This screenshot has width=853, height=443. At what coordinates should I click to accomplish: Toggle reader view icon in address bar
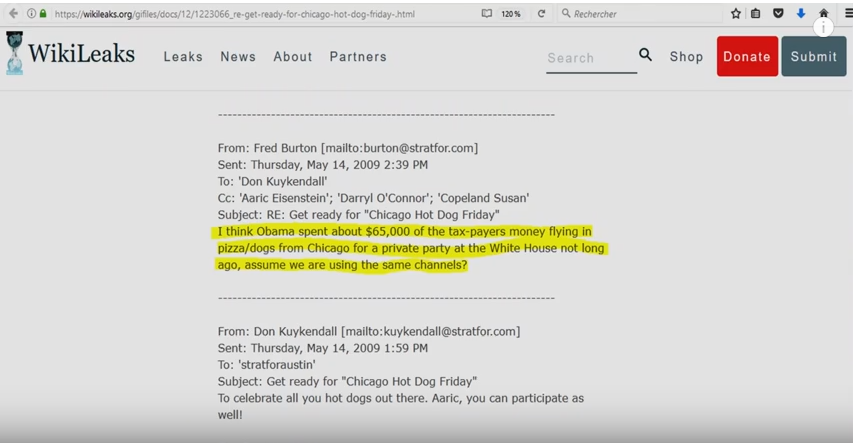pyautogui.click(x=487, y=14)
